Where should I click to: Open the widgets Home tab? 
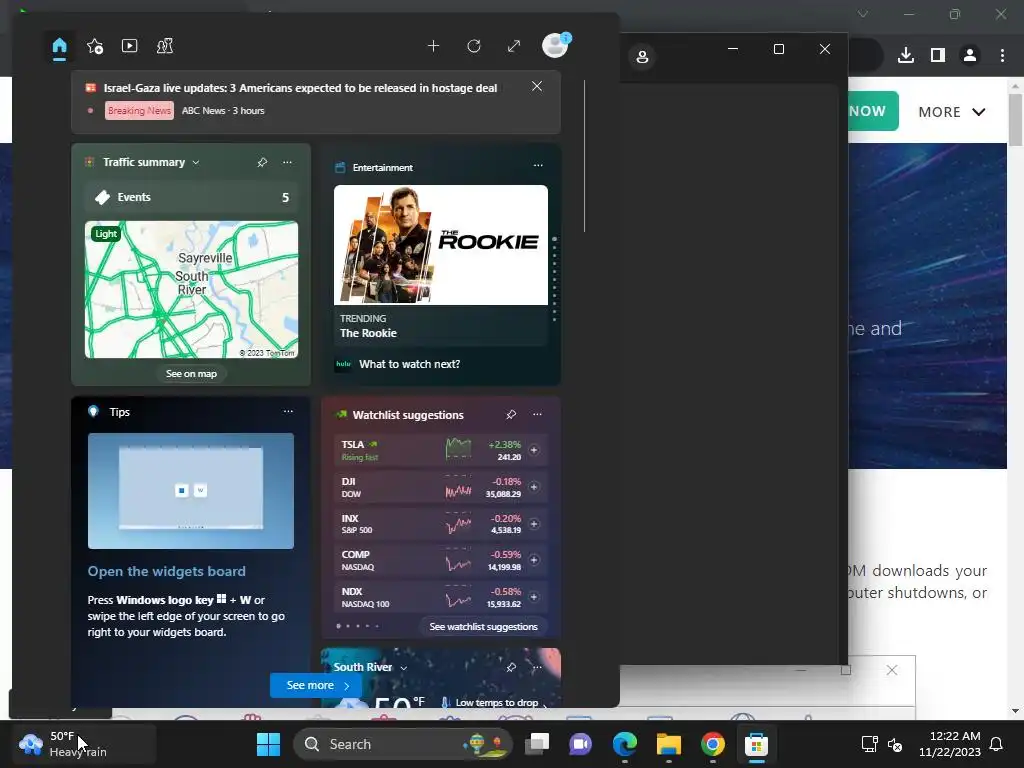59,46
